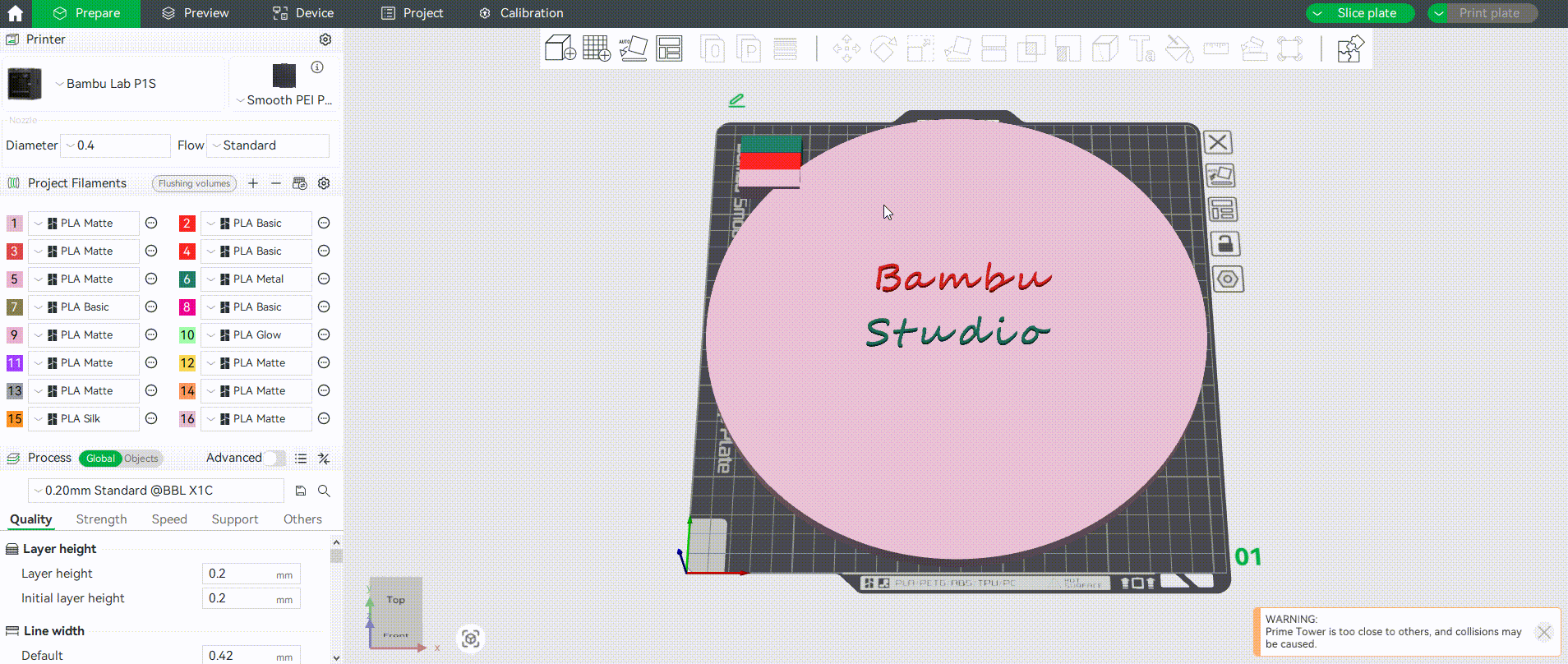Viewport: 1568px width, 664px height.
Task: Open printer settings gear icon
Action: (x=325, y=39)
